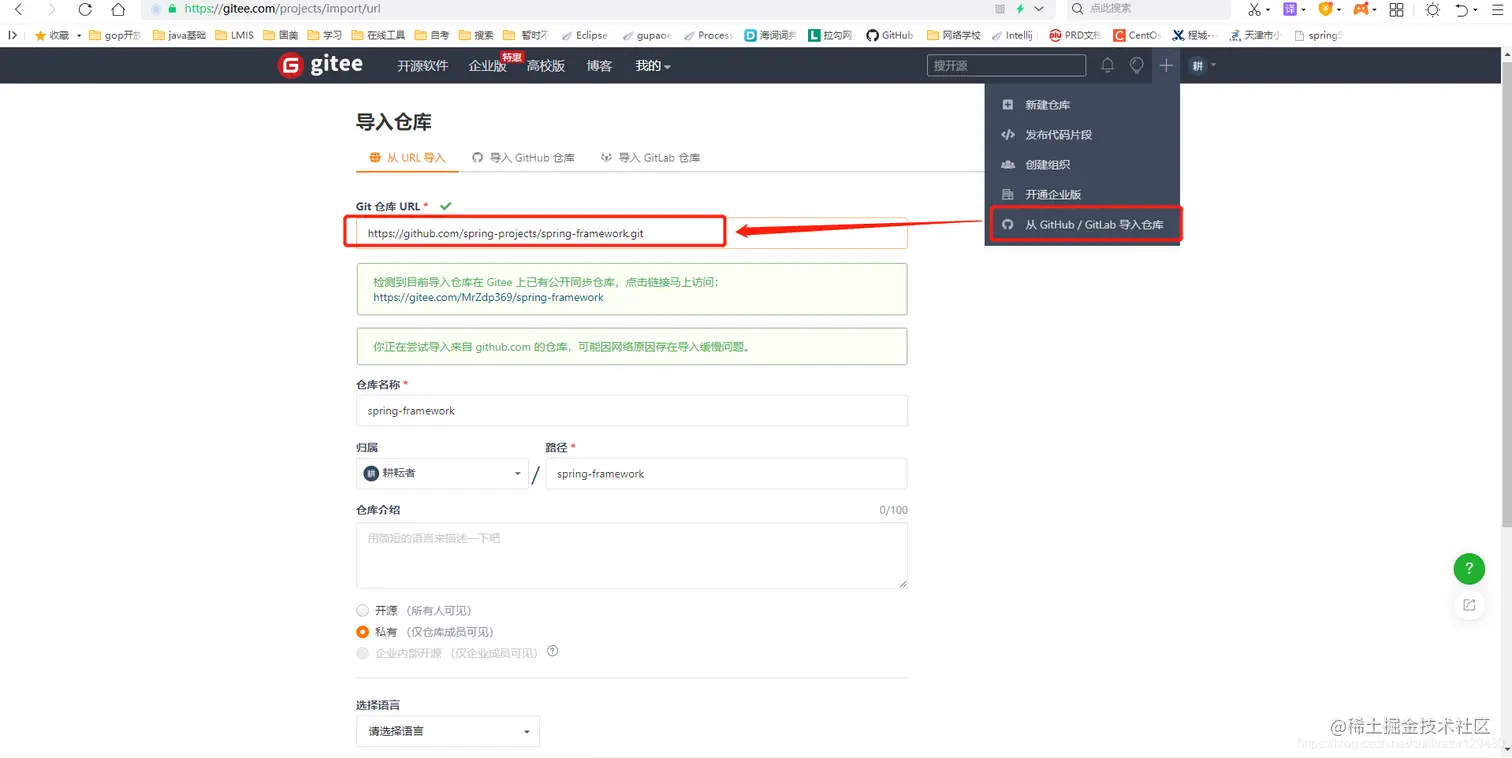The height and width of the screenshot is (758, 1512).
Task: Open 博客 in Gitee navigation
Action: pos(599,66)
